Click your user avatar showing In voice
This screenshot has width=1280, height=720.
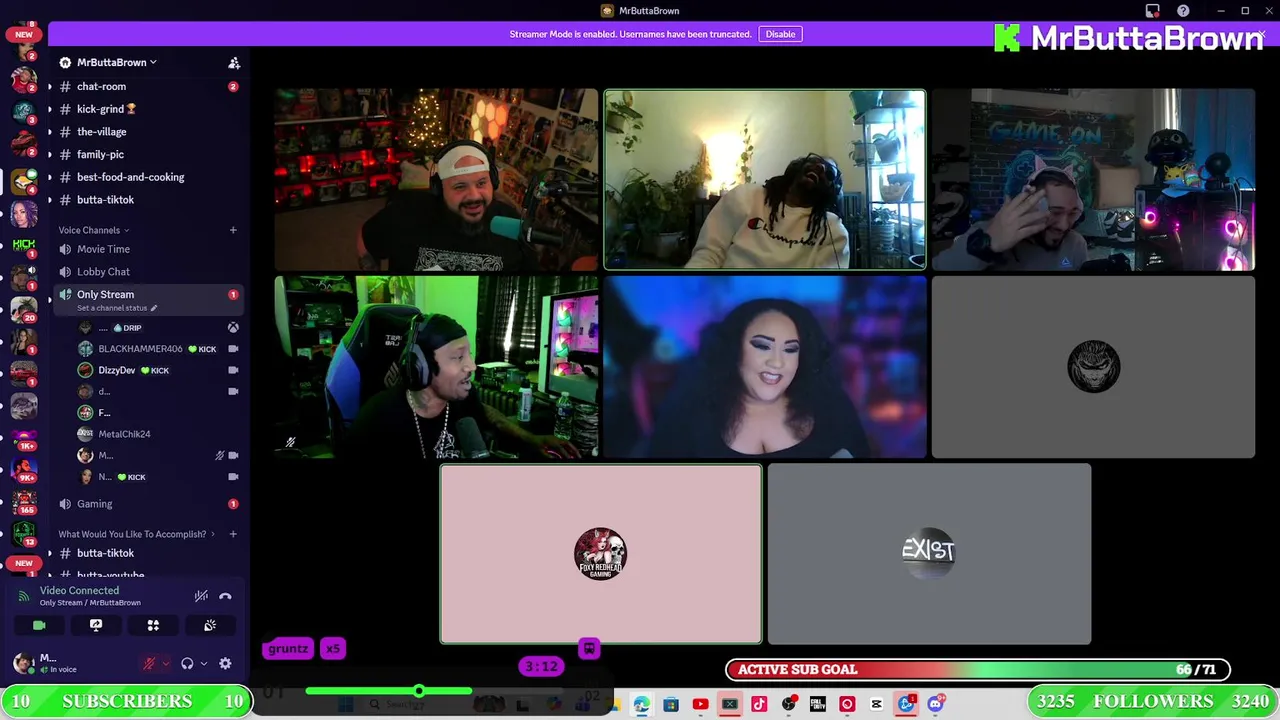point(23,663)
